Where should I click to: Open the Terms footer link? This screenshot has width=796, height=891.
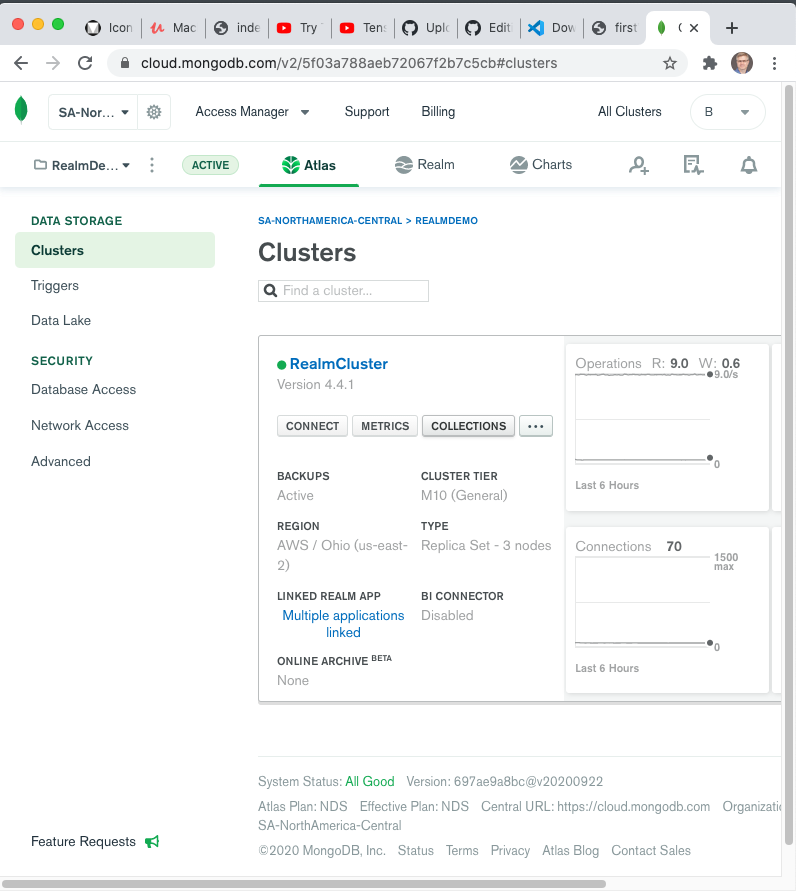point(462,851)
